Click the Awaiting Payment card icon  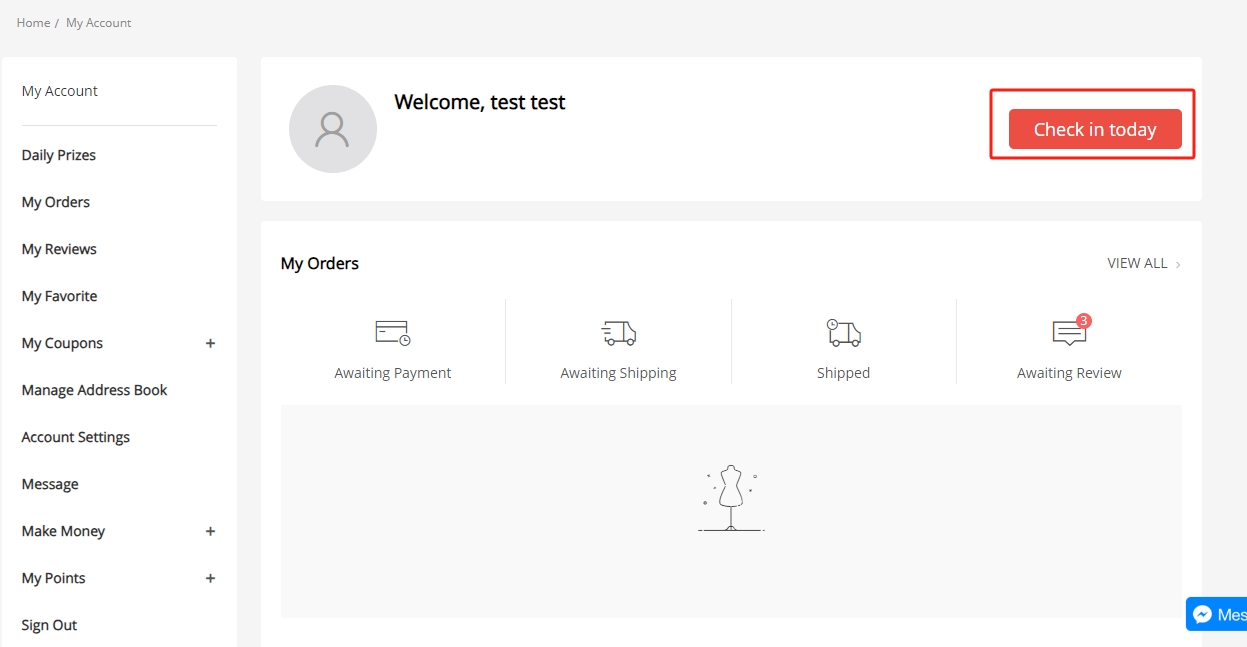click(x=393, y=333)
